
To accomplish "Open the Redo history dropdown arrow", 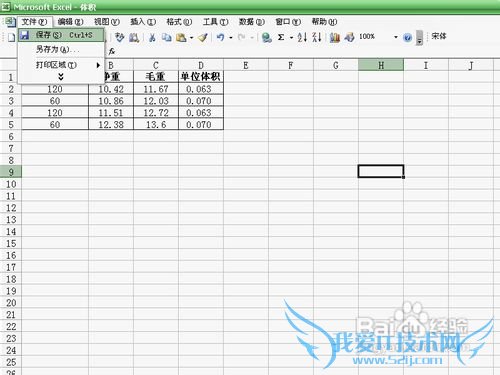I will point(252,37).
